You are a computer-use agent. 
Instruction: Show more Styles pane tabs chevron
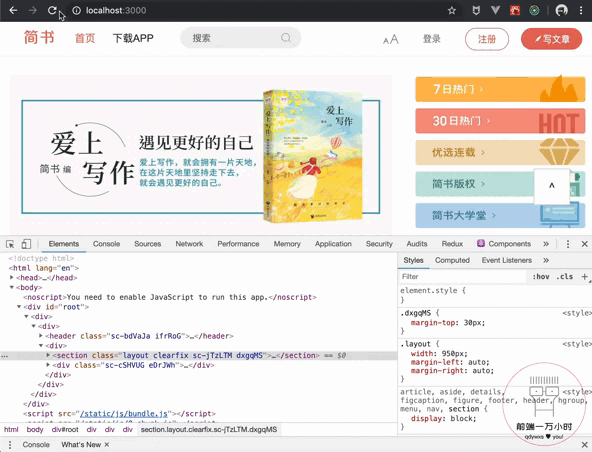coord(546,260)
